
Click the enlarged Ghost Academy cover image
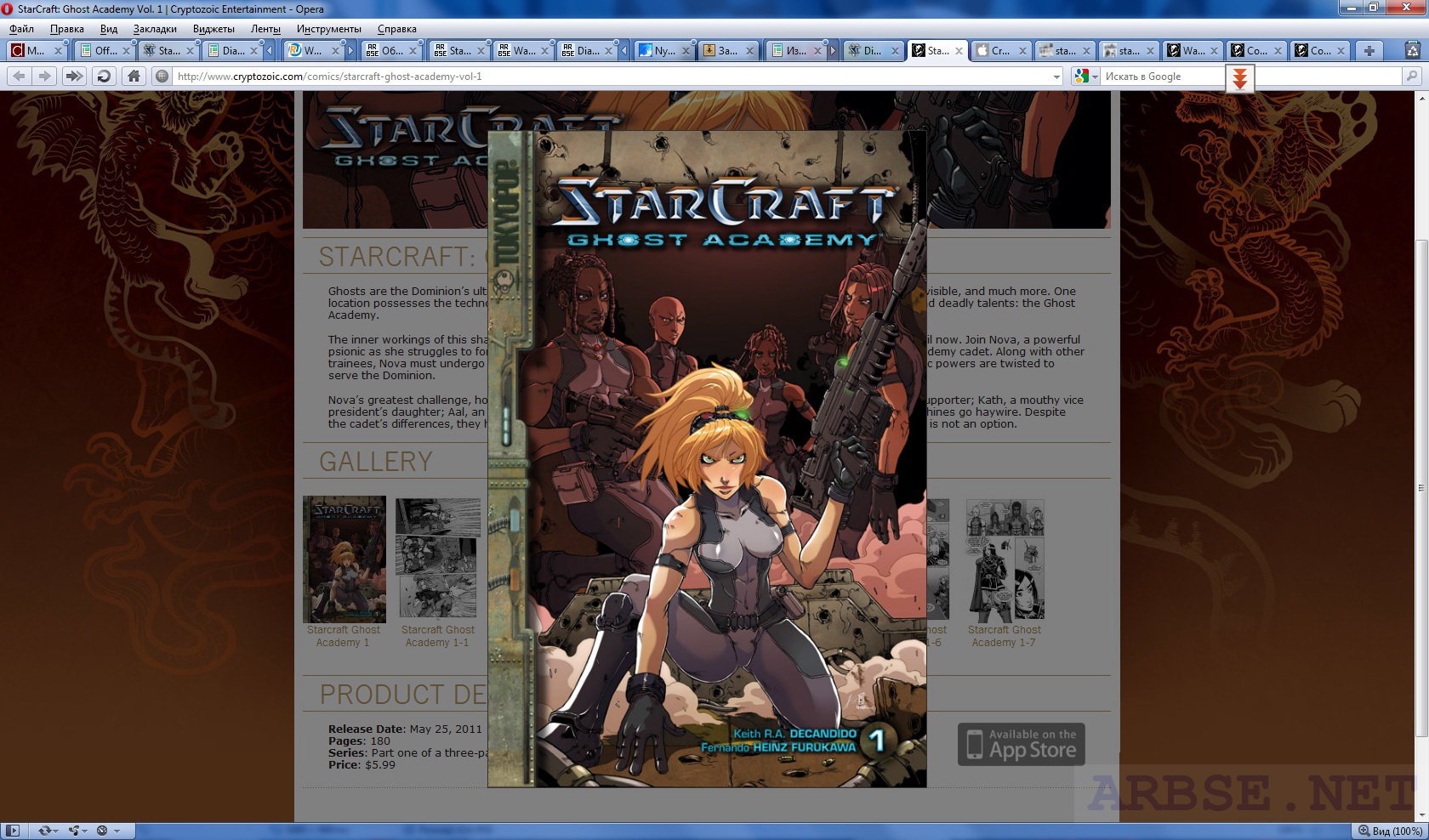coord(707,459)
